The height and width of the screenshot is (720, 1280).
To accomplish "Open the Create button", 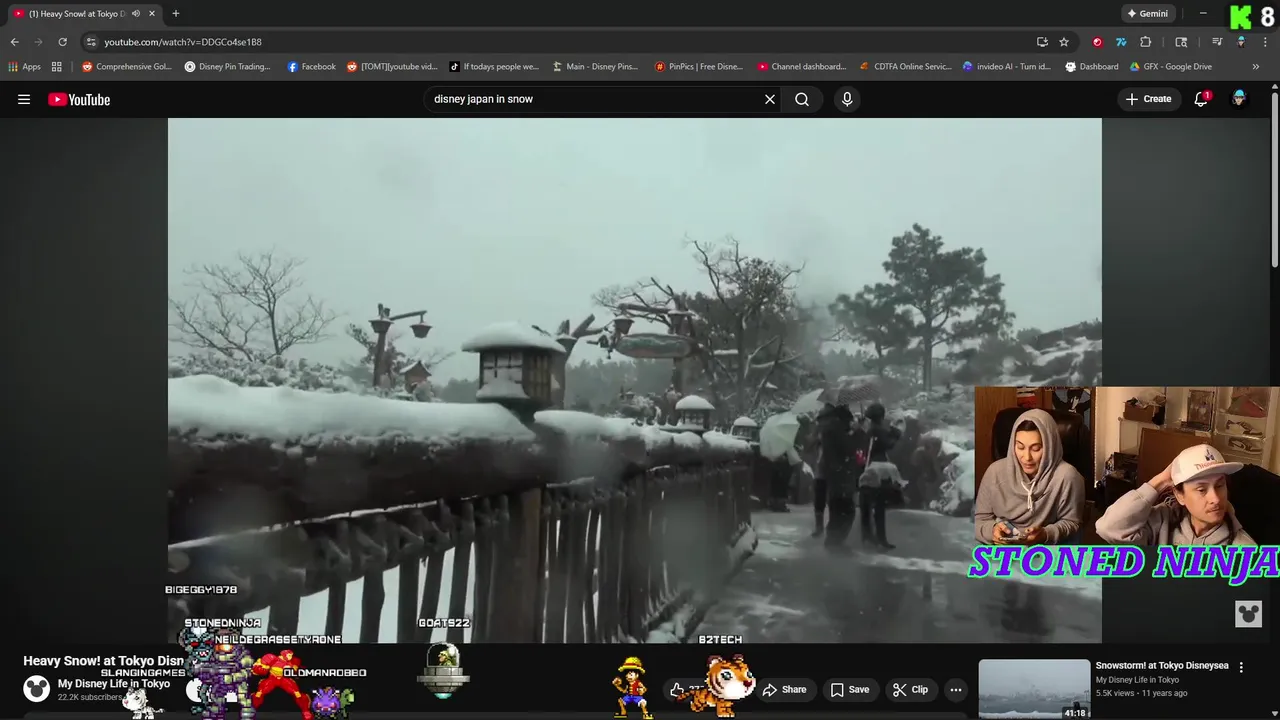I will [x=1148, y=99].
